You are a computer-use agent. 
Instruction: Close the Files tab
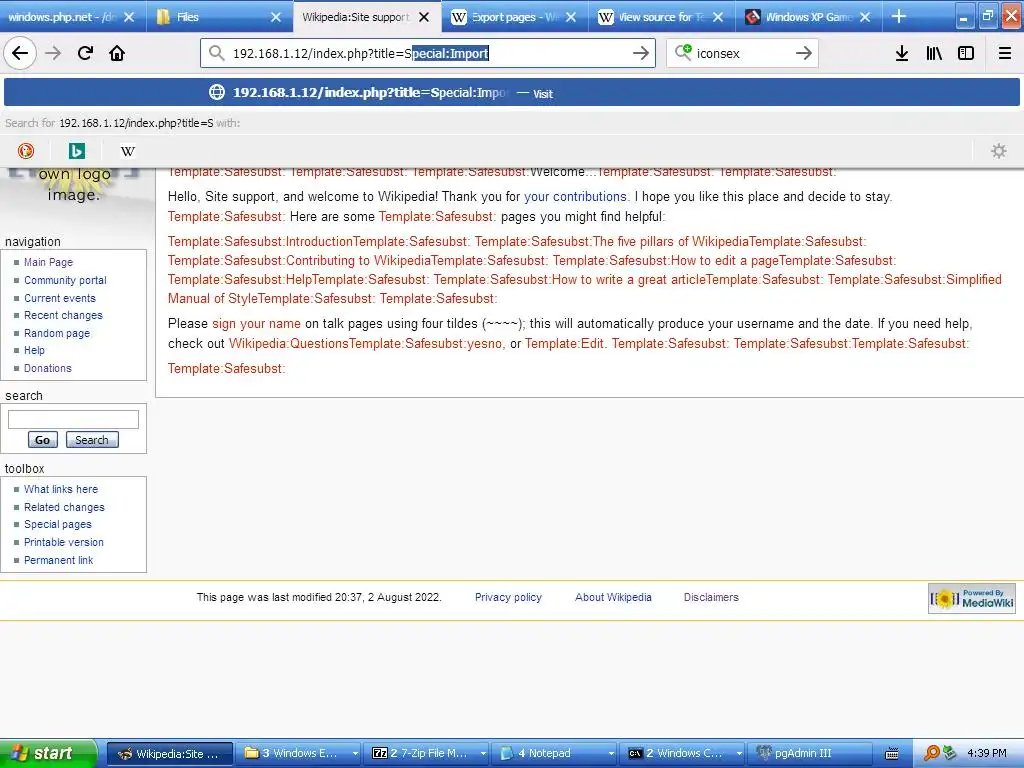coord(276,17)
